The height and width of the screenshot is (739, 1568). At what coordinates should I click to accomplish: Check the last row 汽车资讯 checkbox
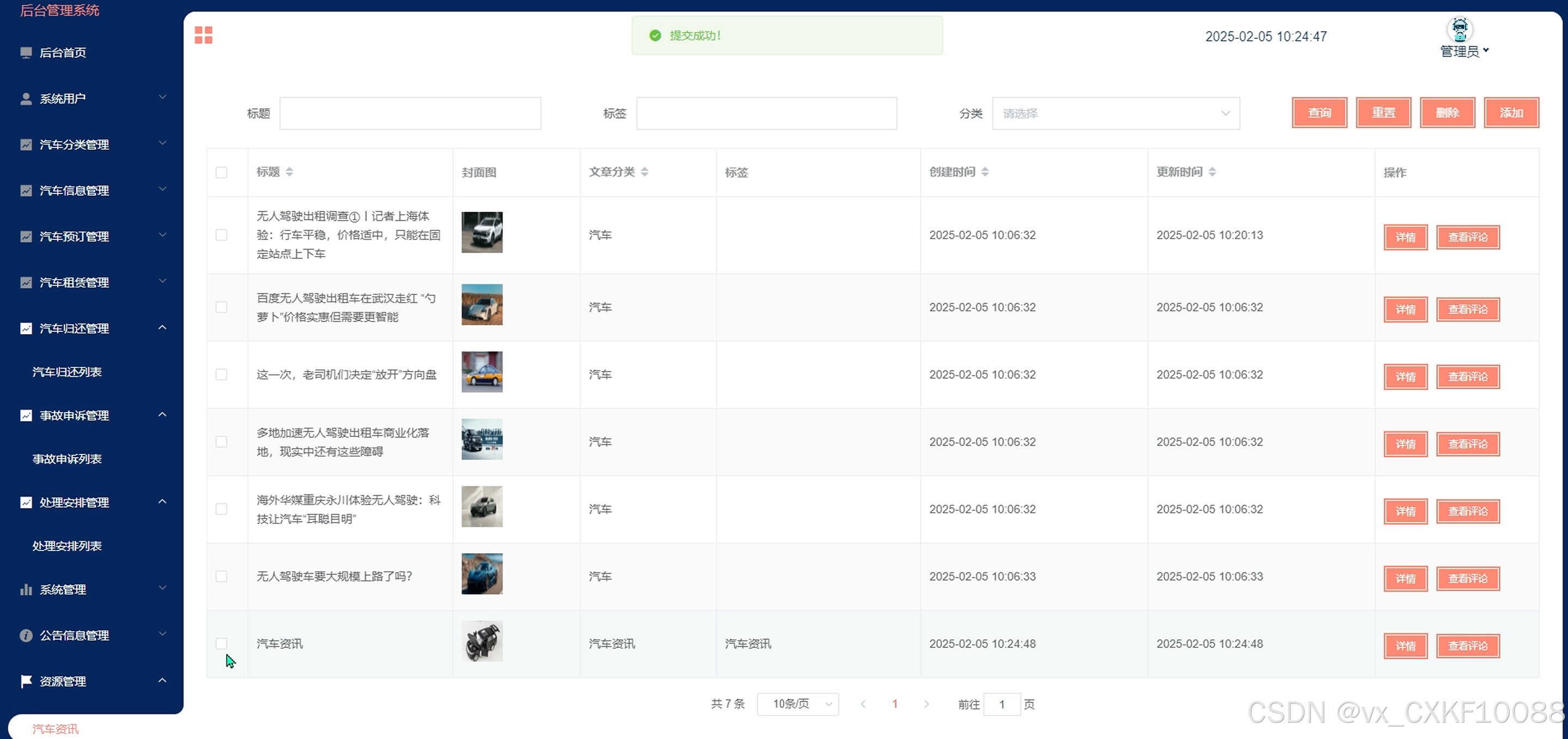[222, 643]
